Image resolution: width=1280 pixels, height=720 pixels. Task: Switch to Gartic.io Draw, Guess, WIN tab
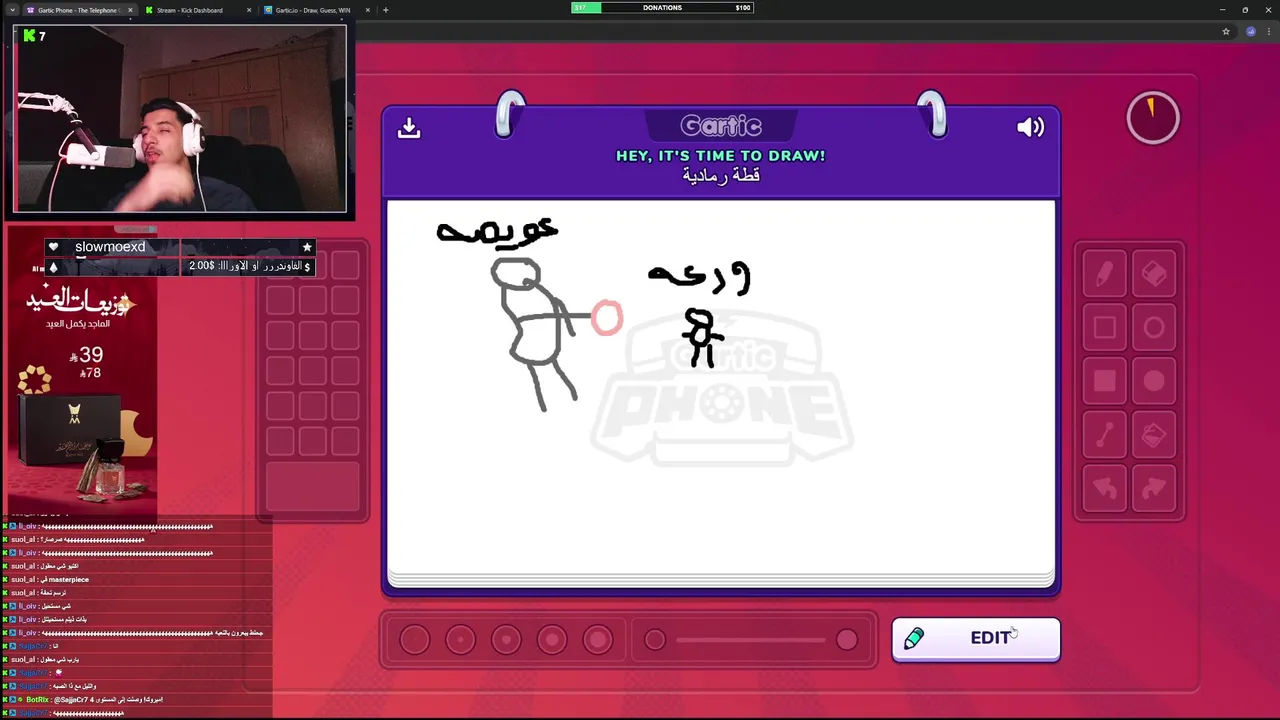(314, 10)
